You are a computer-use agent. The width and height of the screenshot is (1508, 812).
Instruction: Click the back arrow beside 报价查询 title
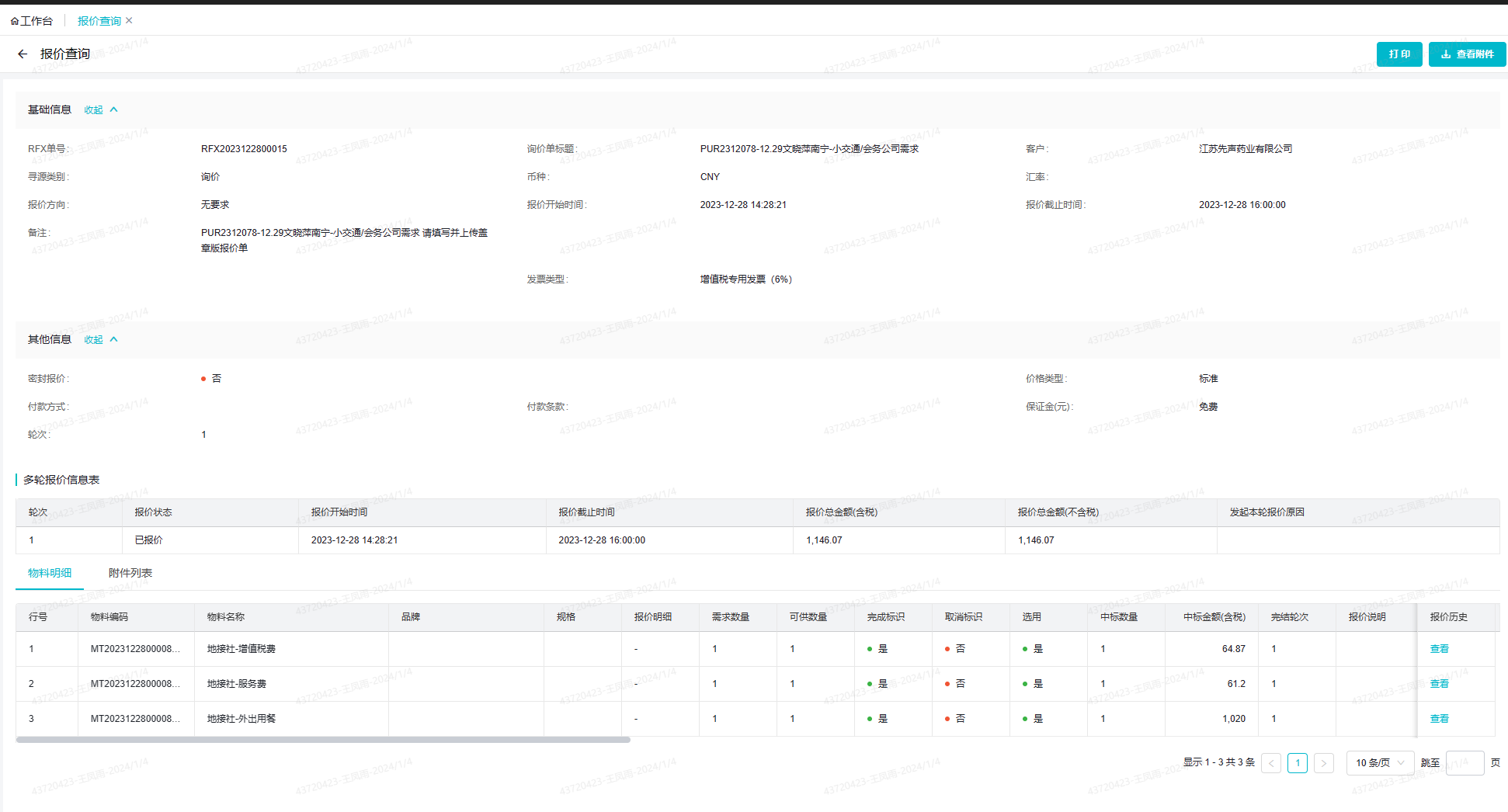coord(23,54)
